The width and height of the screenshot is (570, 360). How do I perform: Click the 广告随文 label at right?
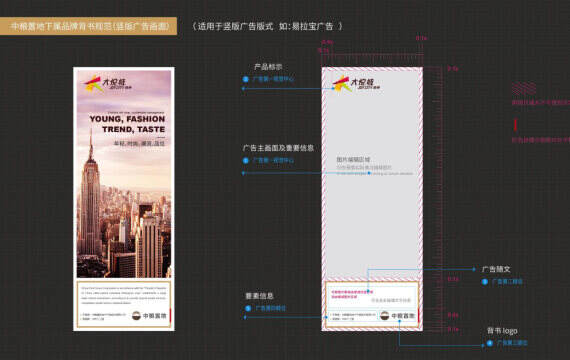[x=496, y=269]
